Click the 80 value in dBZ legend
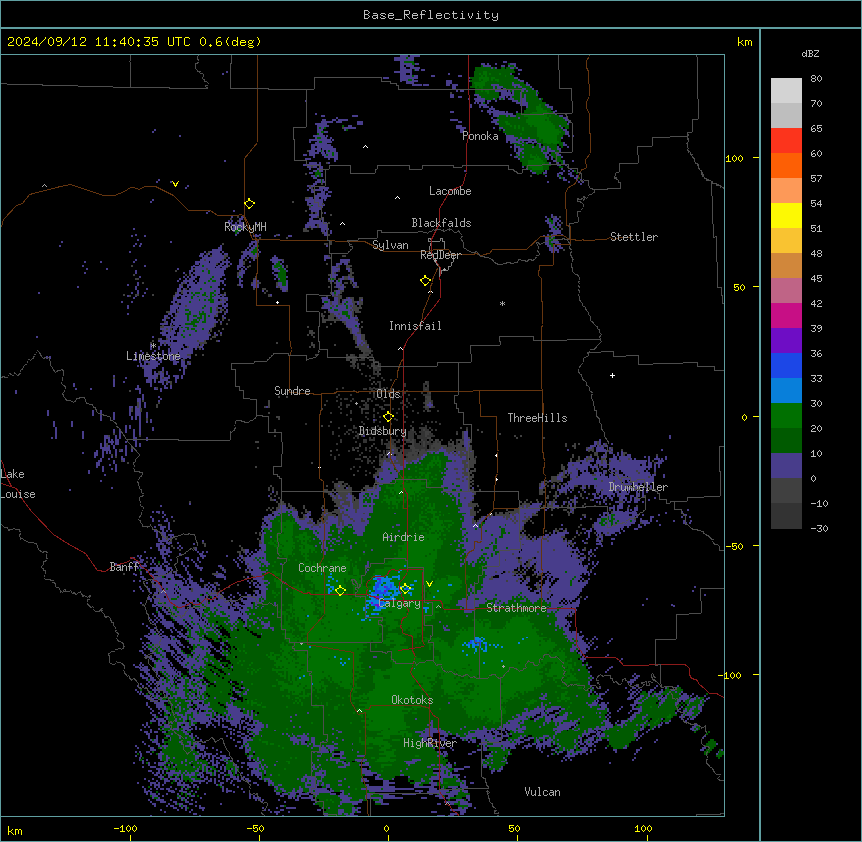The width and height of the screenshot is (862, 842). tap(816, 79)
